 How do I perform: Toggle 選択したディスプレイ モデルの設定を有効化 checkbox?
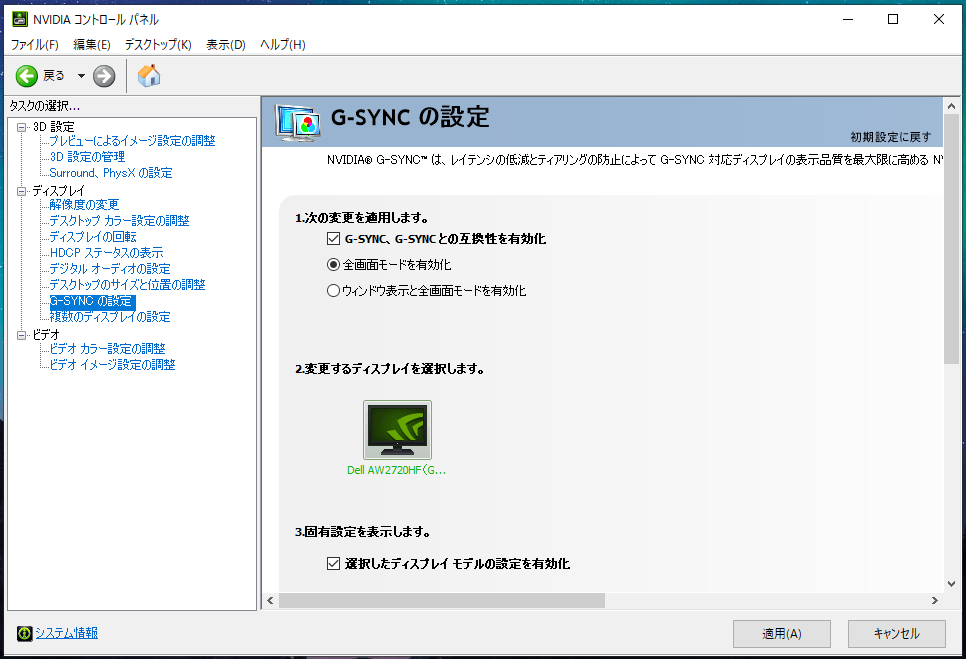tap(333, 563)
